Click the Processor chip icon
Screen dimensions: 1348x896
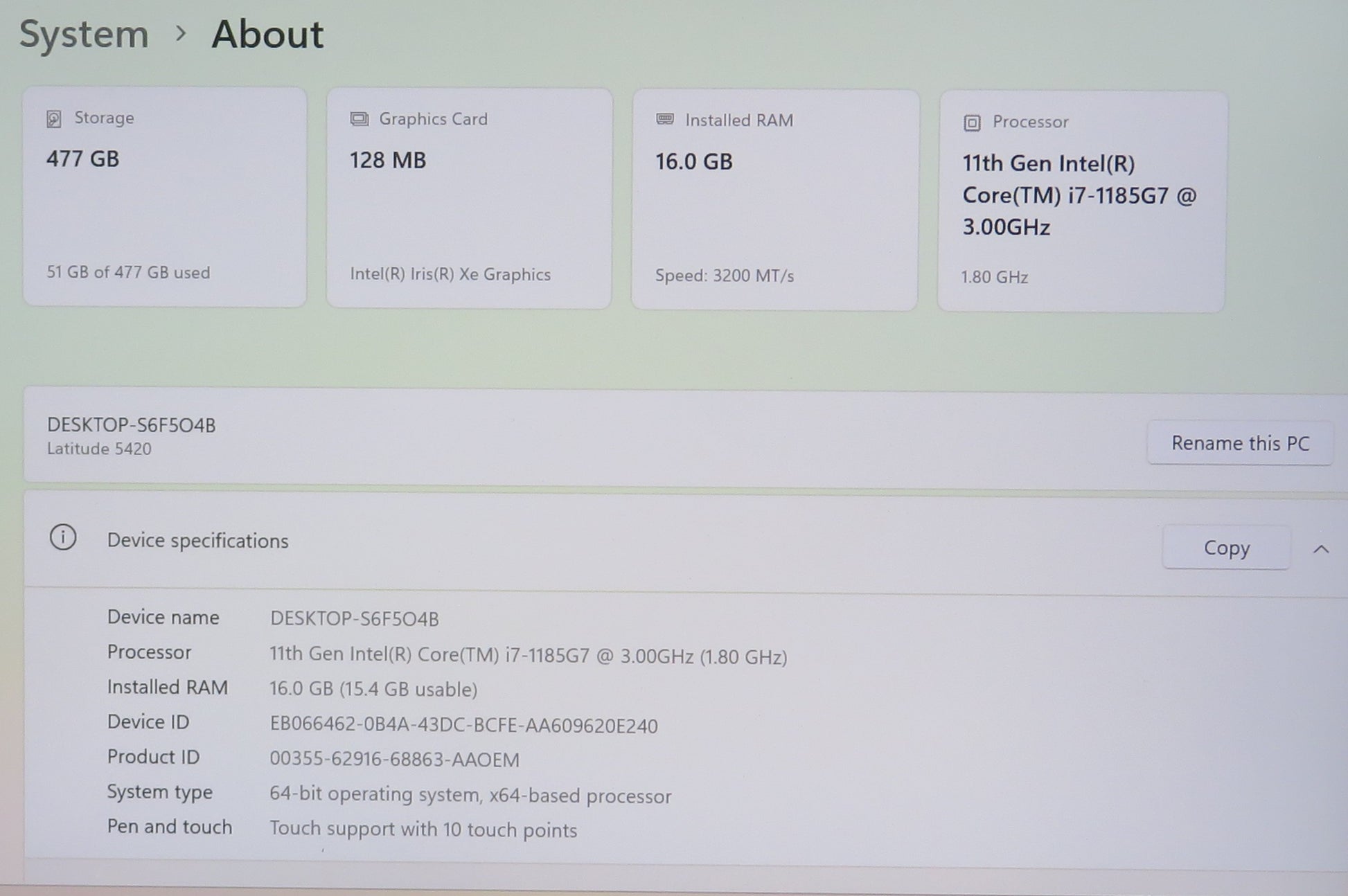(972, 123)
